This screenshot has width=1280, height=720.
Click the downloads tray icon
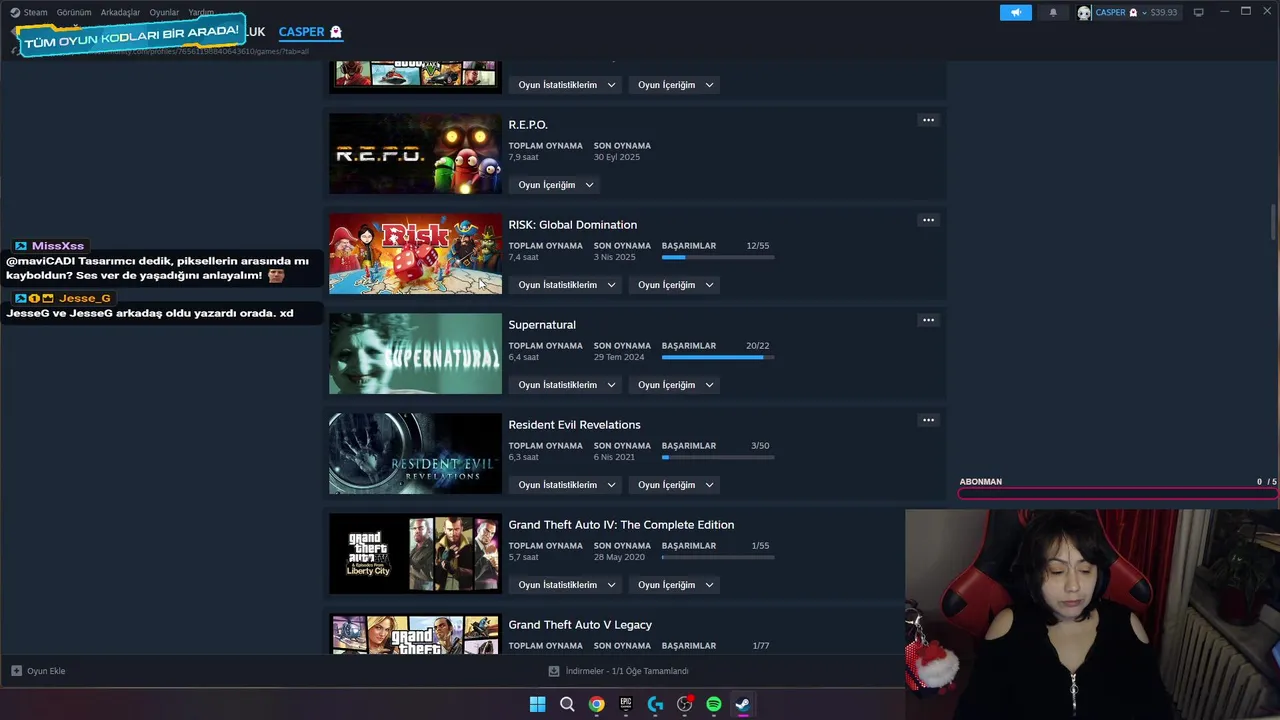[554, 671]
